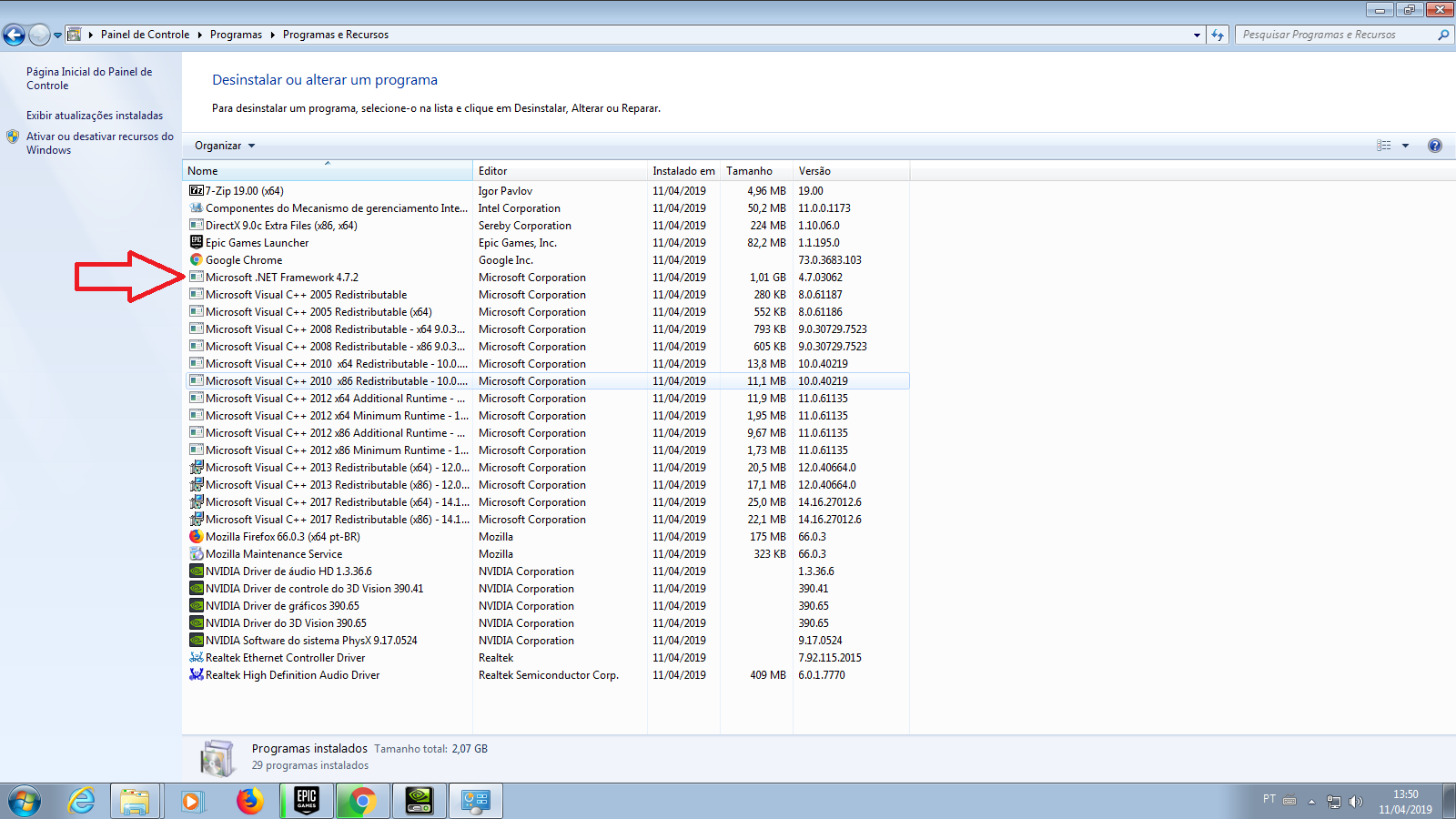Open Exibir atualizações instaladas link
This screenshot has height=819, width=1456.
[95, 116]
